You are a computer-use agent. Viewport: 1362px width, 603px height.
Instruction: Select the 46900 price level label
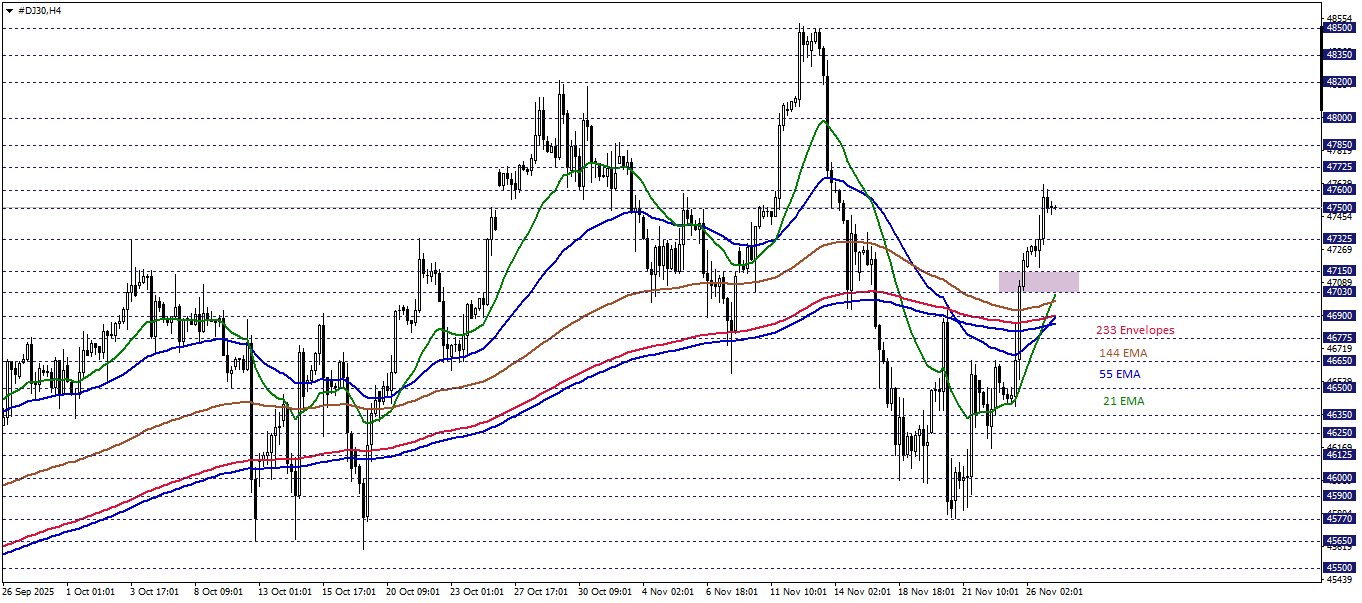1340,315
